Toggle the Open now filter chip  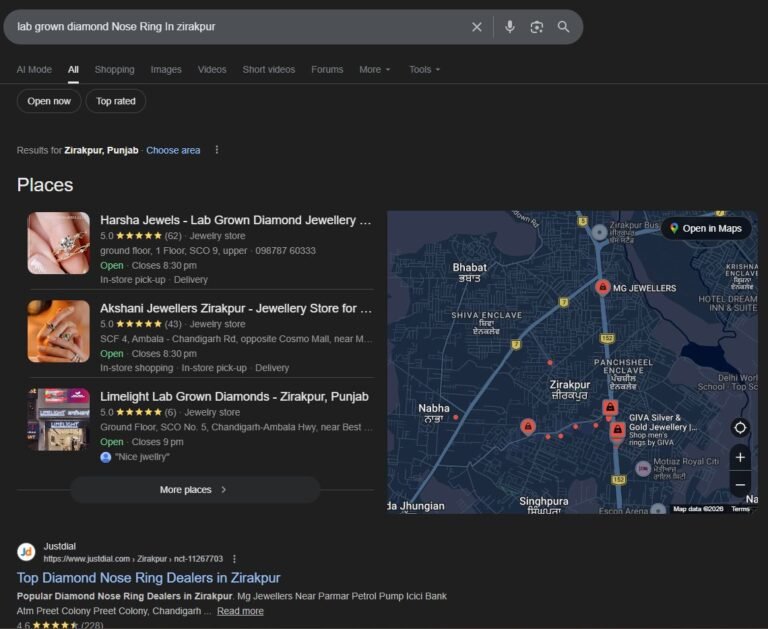pyautogui.click(x=49, y=101)
